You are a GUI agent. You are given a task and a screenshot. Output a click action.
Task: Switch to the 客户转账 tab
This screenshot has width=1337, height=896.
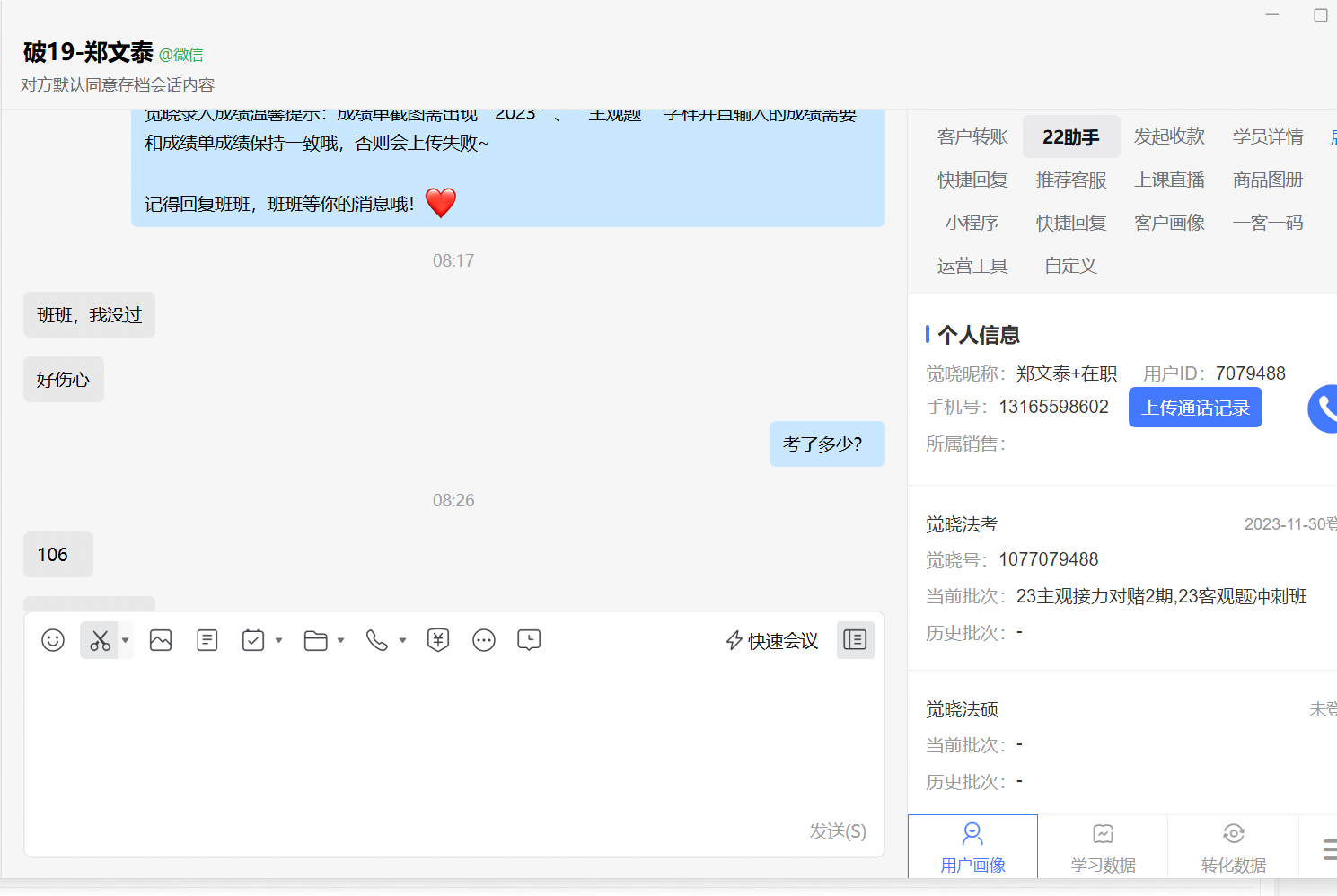coord(972,136)
